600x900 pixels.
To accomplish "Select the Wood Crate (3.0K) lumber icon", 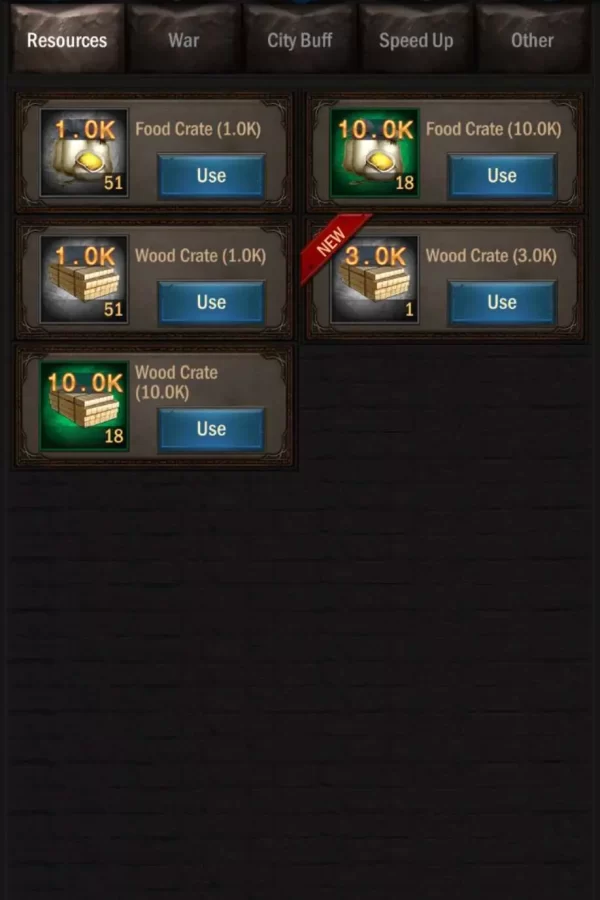I will click(x=375, y=280).
